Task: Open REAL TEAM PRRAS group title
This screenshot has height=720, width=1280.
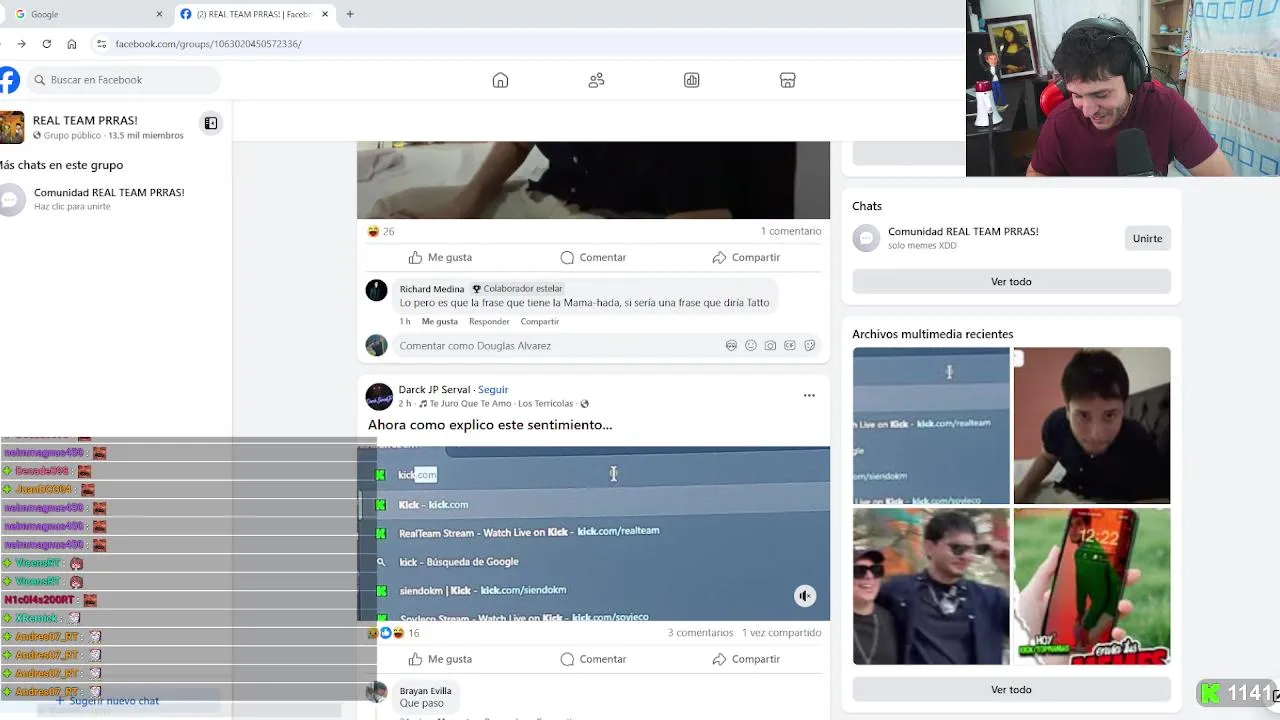Action: tap(85, 120)
